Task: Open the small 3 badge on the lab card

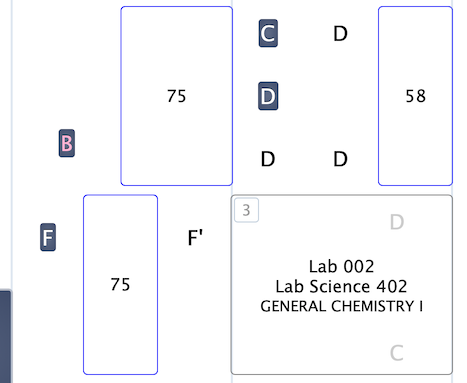Action: pyautogui.click(x=246, y=210)
